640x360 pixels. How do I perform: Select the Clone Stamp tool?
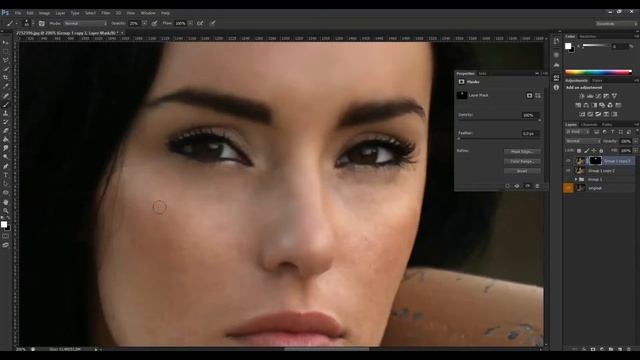tap(6, 113)
